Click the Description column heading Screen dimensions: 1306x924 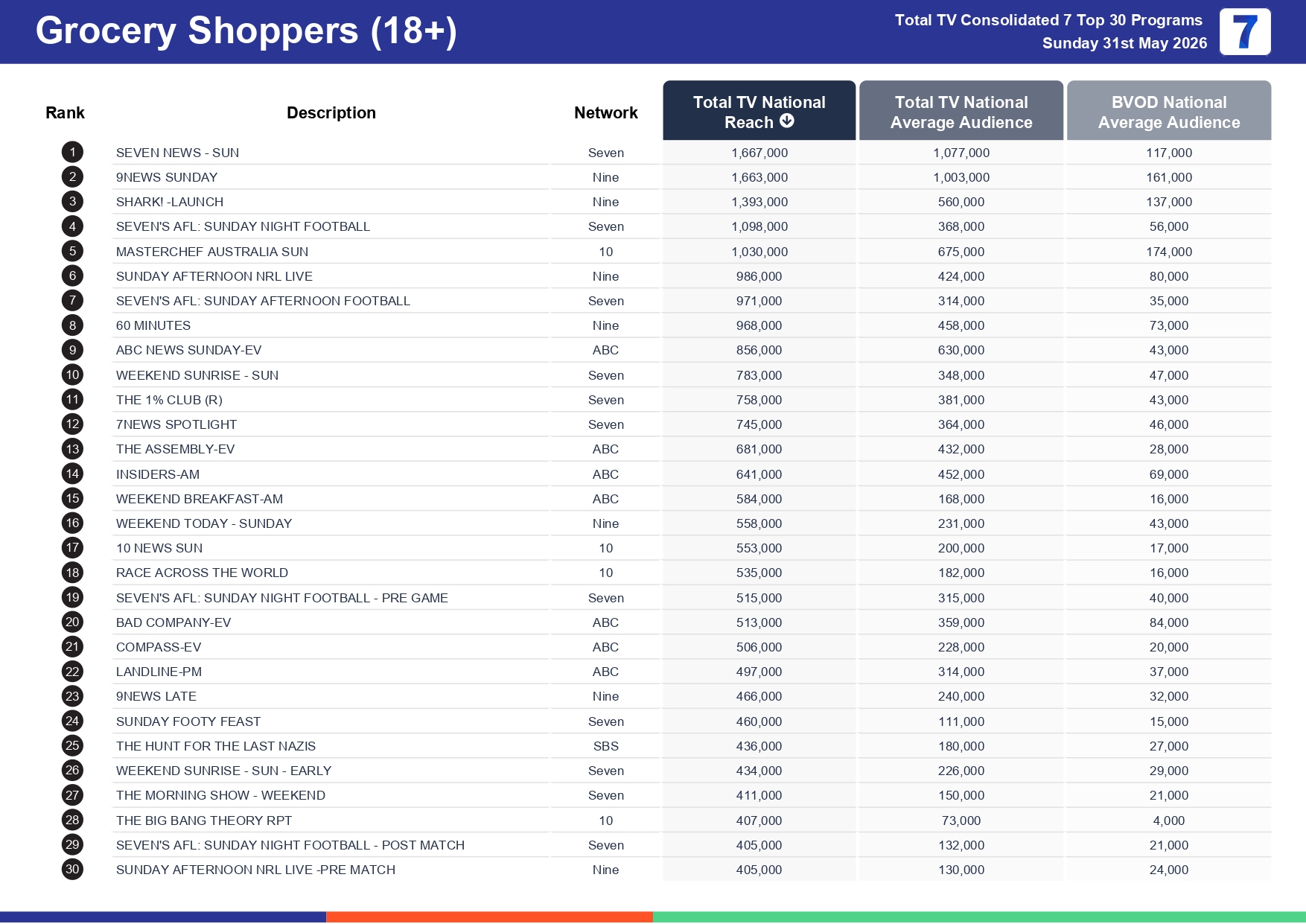[331, 112]
